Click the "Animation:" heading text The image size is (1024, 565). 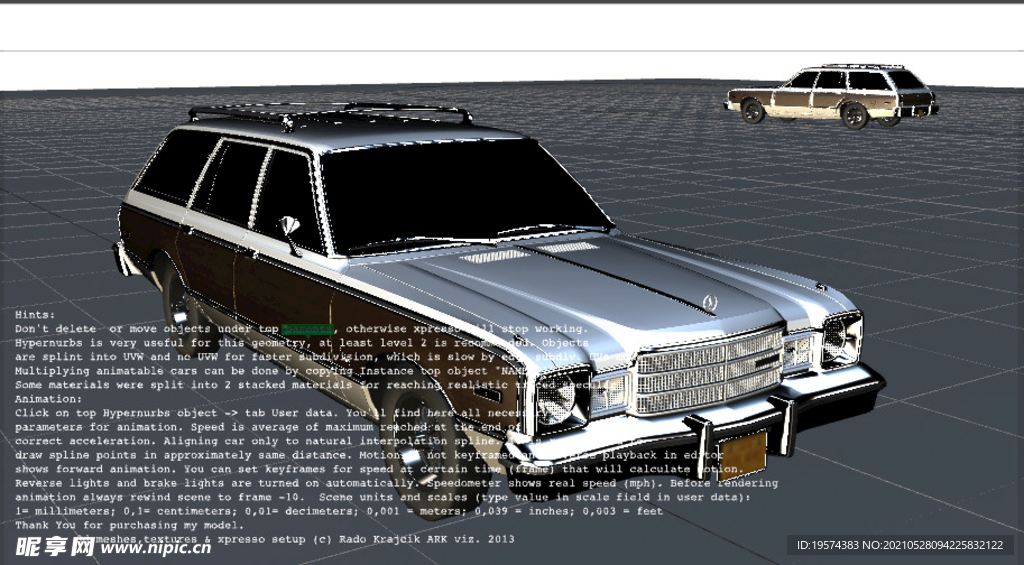pyautogui.click(x=49, y=398)
